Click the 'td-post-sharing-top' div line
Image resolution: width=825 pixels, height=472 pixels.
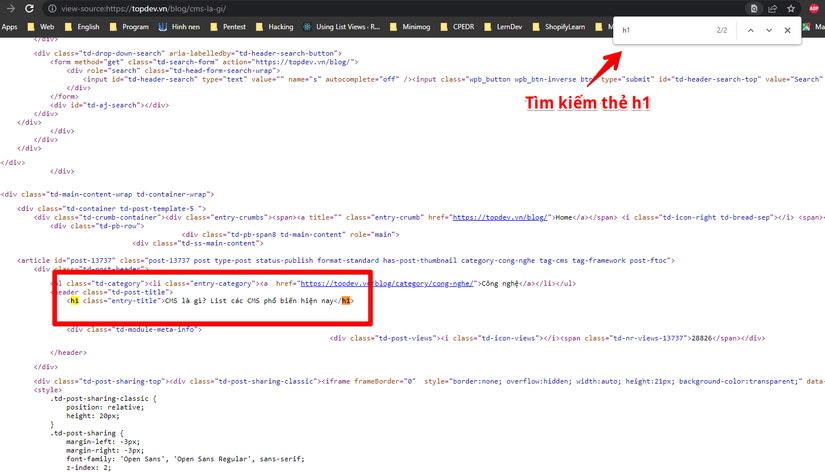click(x=429, y=381)
